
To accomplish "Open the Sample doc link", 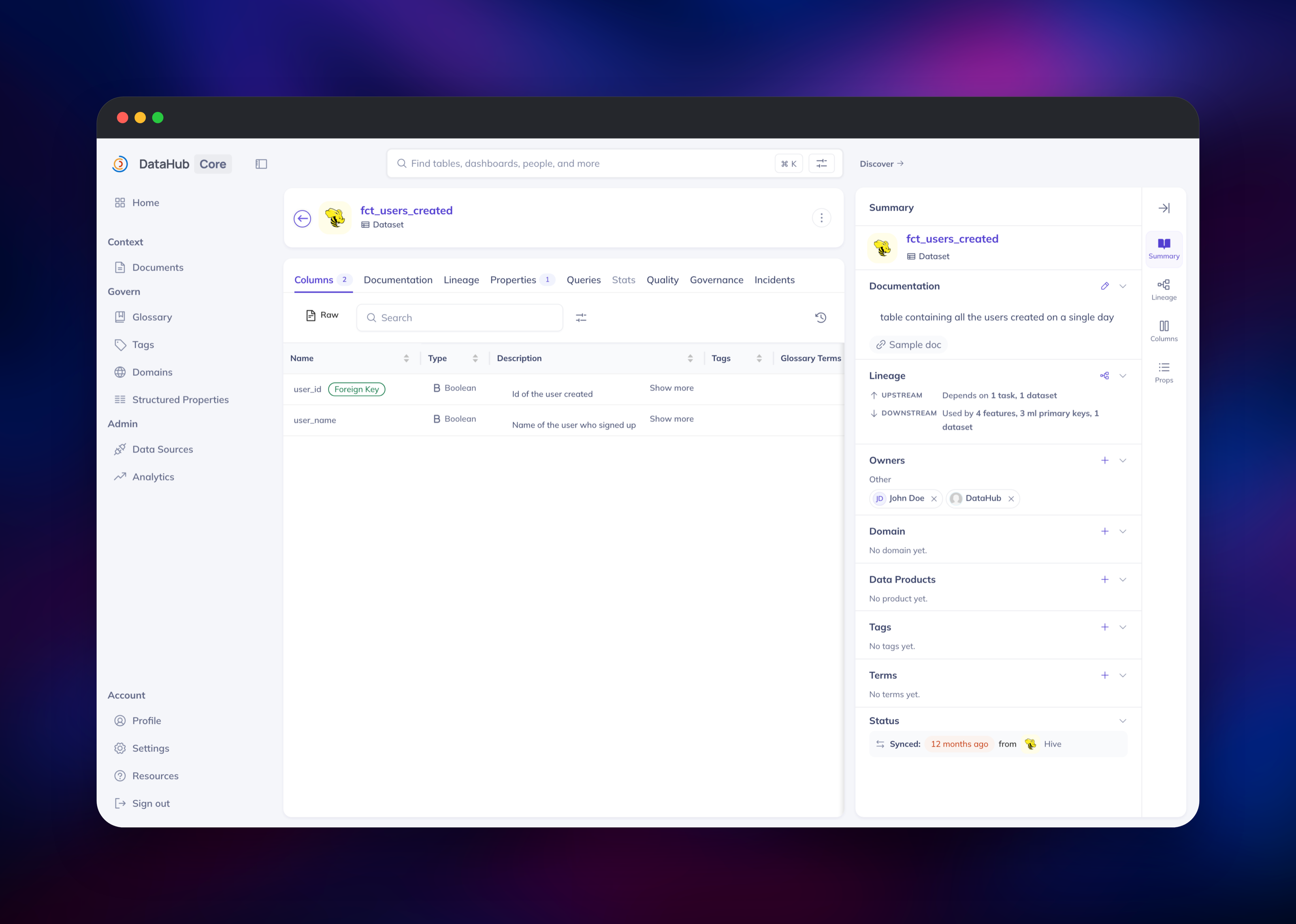I will (x=908, y=345).
